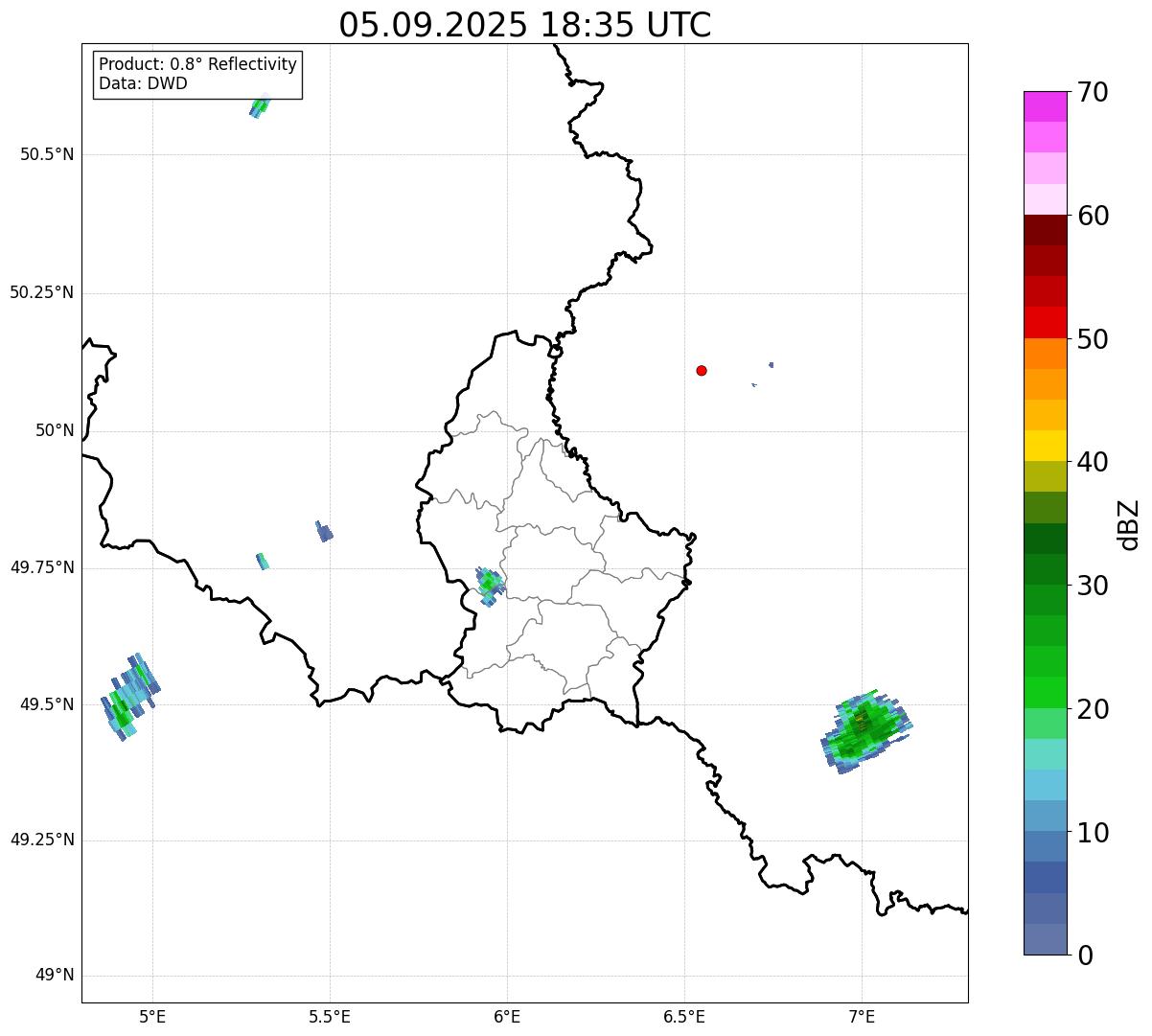1152x1036 pixels.
Task: Click the '49°N' latitude label
Action: point(55,976)
